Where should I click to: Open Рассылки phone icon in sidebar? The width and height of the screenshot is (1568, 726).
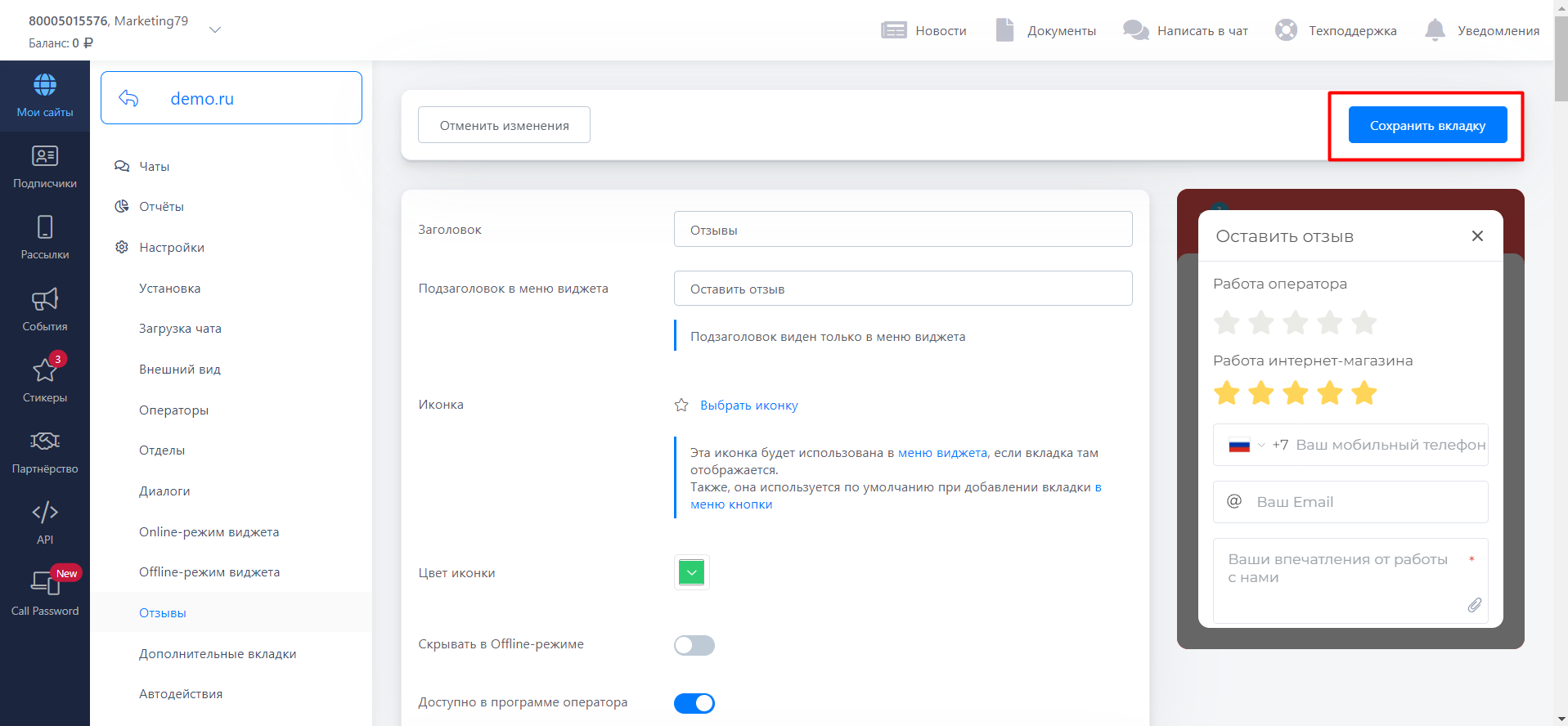click(44, 227)
